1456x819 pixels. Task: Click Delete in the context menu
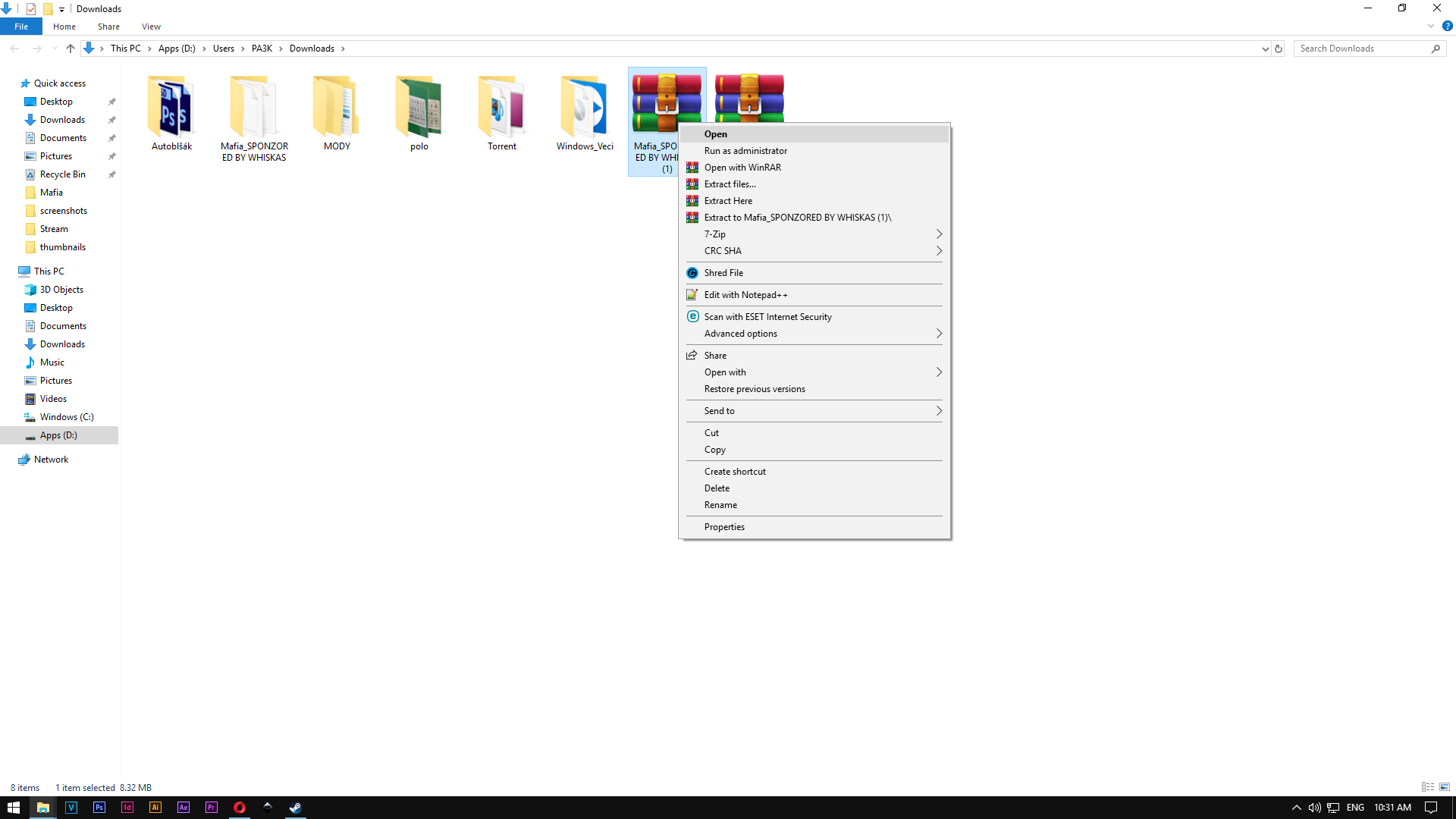pyautogui.click(x=717, y=488)
